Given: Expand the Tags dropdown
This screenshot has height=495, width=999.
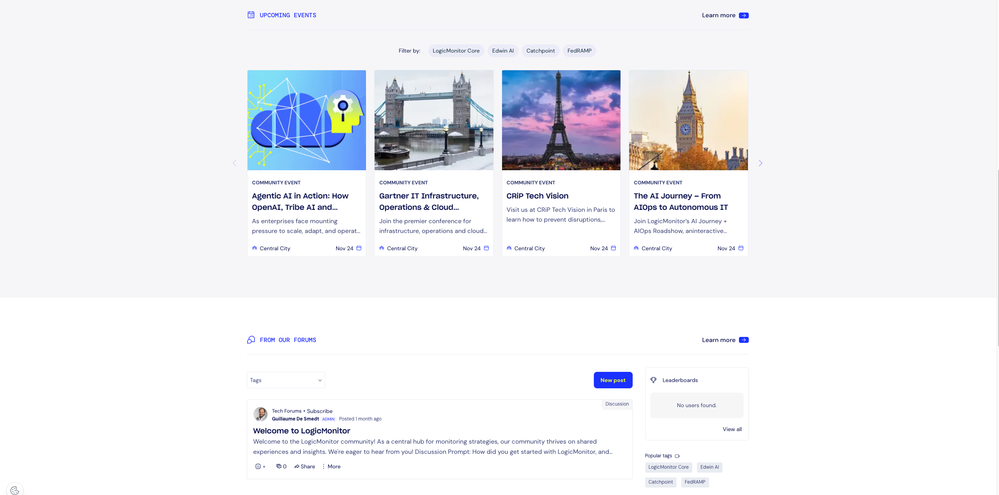Looking at the screenshot, I should pyautogui.click(x=286, y=380).
